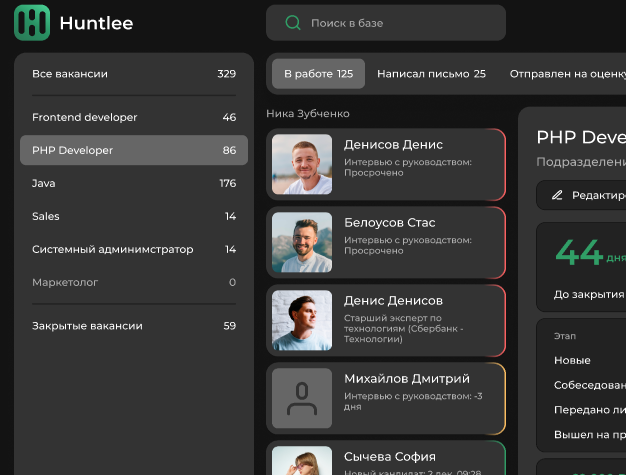This screenshot has height=475, width=626.
Task: Show Все вакансии list
Action: pos(134,74)
